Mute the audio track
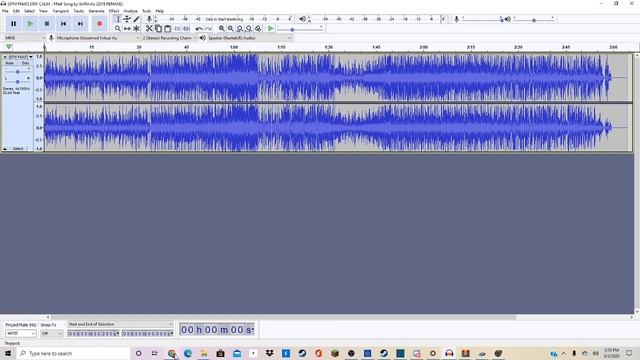This screenshot has width=640, height=360. point(9,63)
